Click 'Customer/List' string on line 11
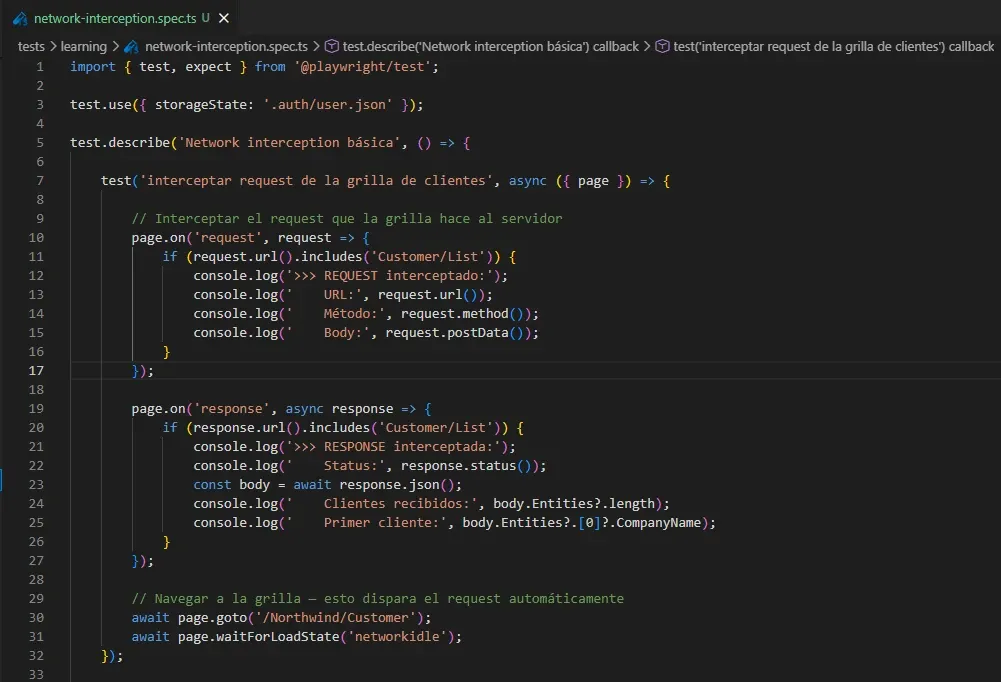1001x682 pixels. 427,257
